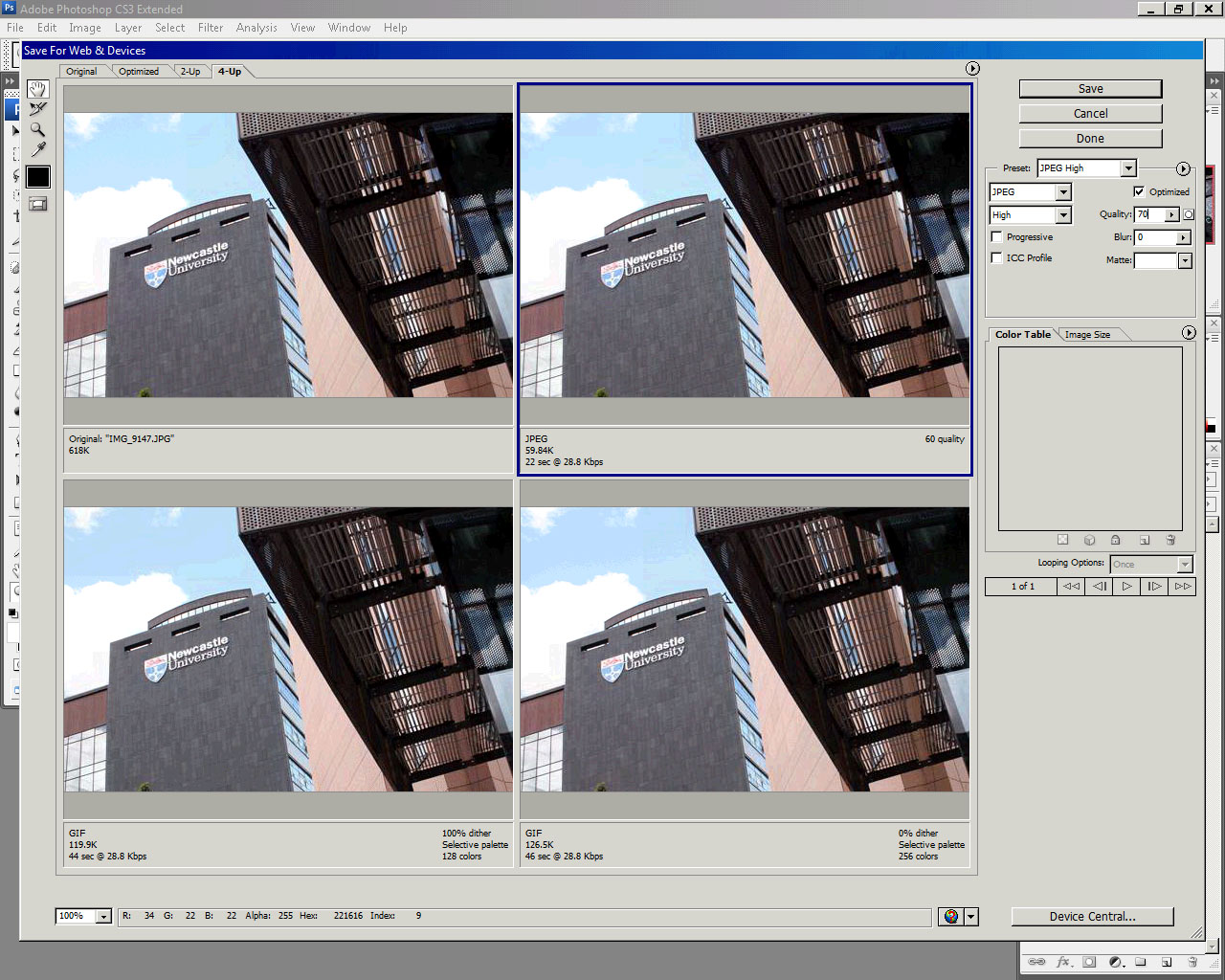The height and width of the screenshot is (980, 1225).
Task: Open the Optimize panel flyout menu
Action: [x=1183, y=168]
